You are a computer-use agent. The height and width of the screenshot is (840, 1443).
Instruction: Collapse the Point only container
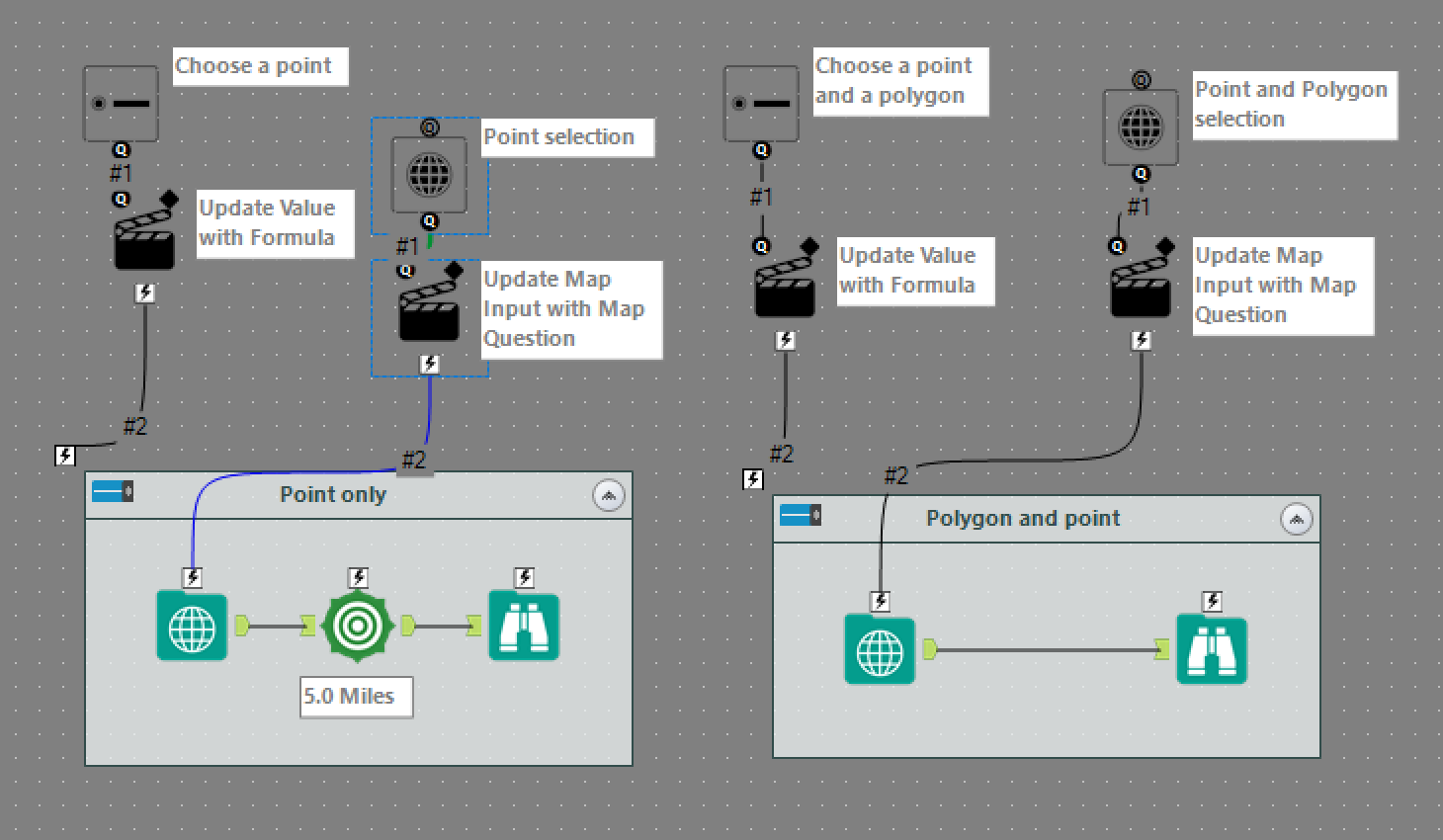[x=610, y=495]
